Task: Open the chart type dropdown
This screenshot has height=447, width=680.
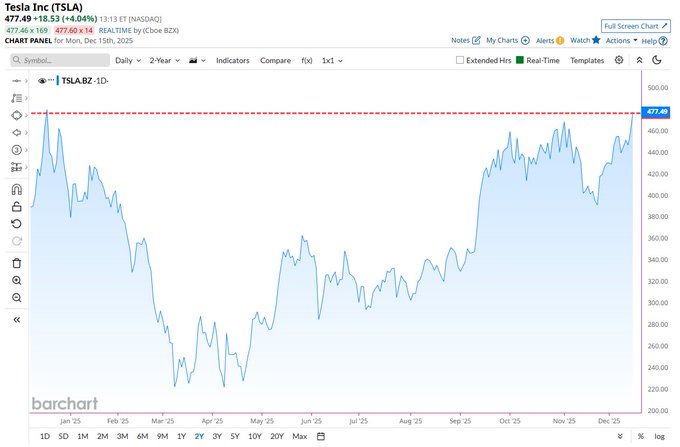Action: (x=197, y=61)
